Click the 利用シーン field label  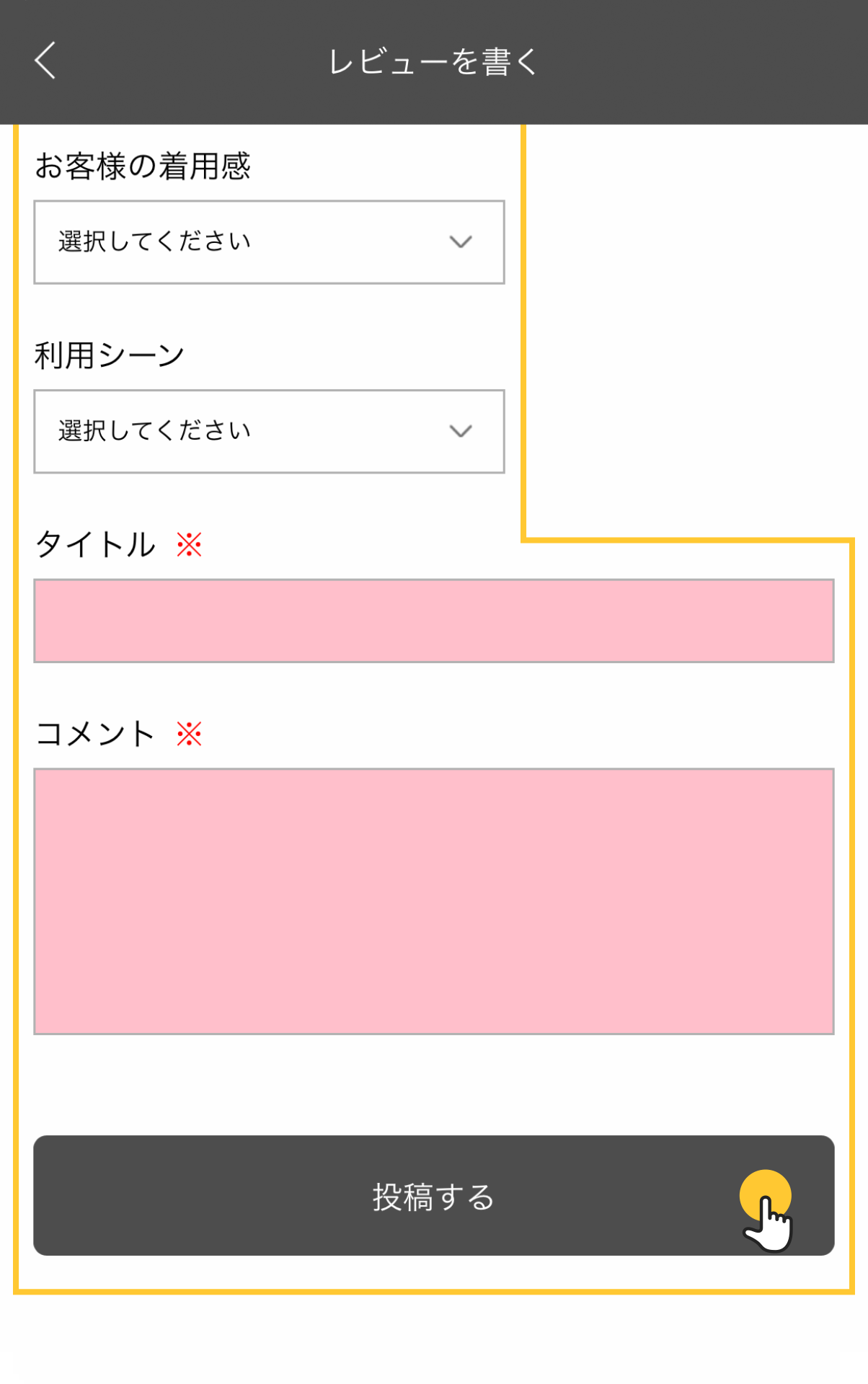pos(110,355)
